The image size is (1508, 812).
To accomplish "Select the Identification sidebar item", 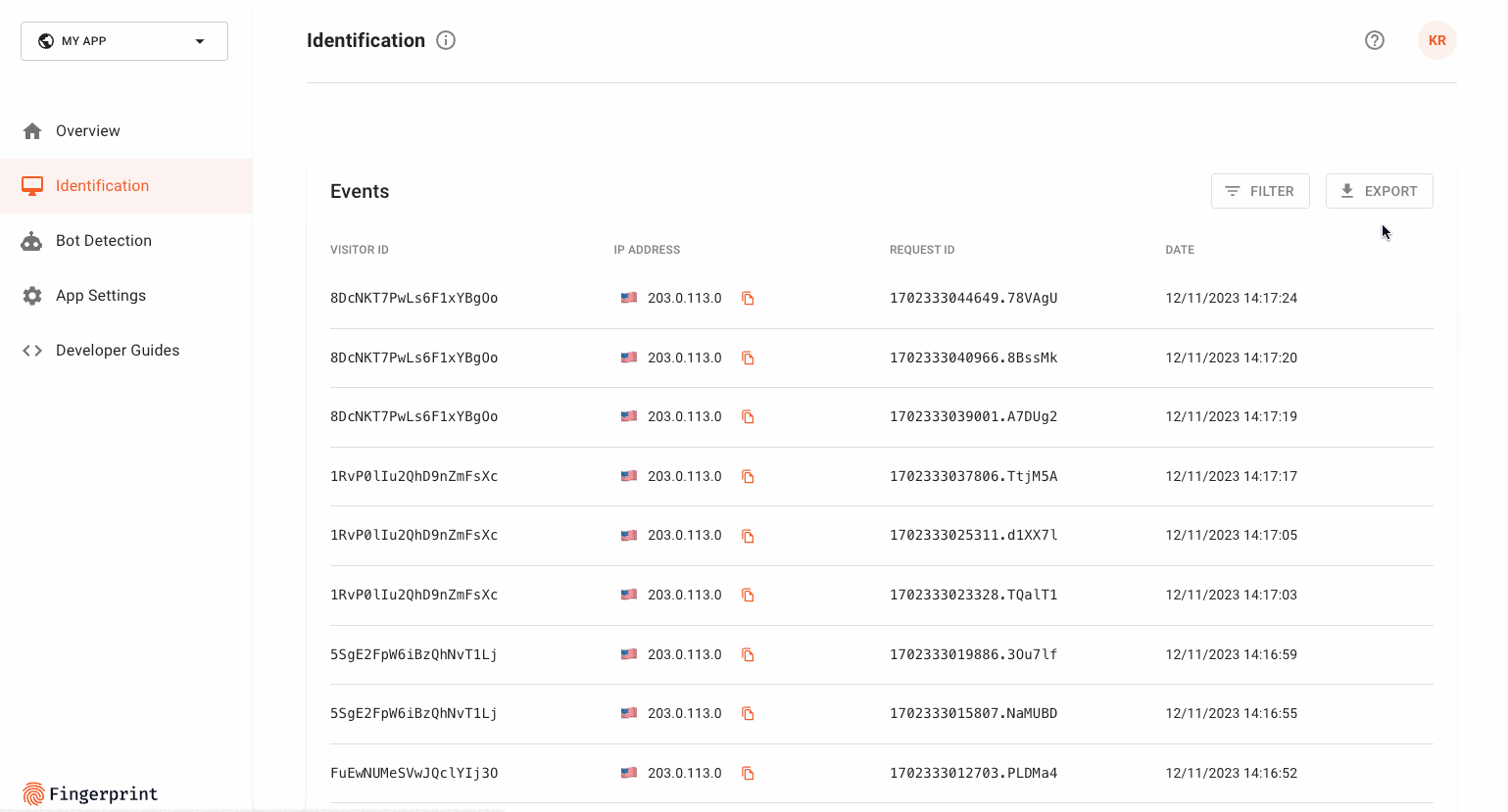I will [102, 186].
